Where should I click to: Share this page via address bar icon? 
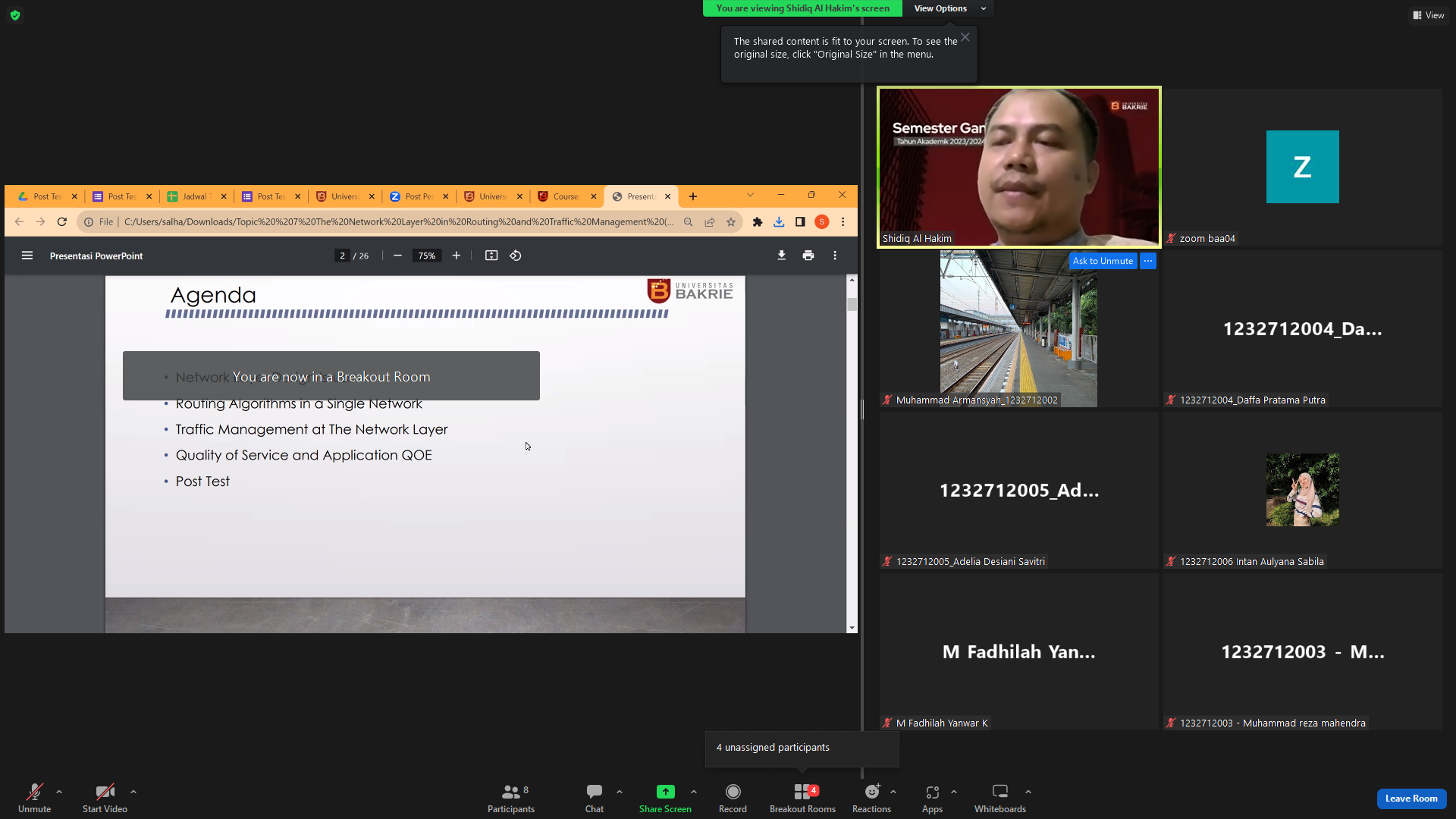pos(709,222)
